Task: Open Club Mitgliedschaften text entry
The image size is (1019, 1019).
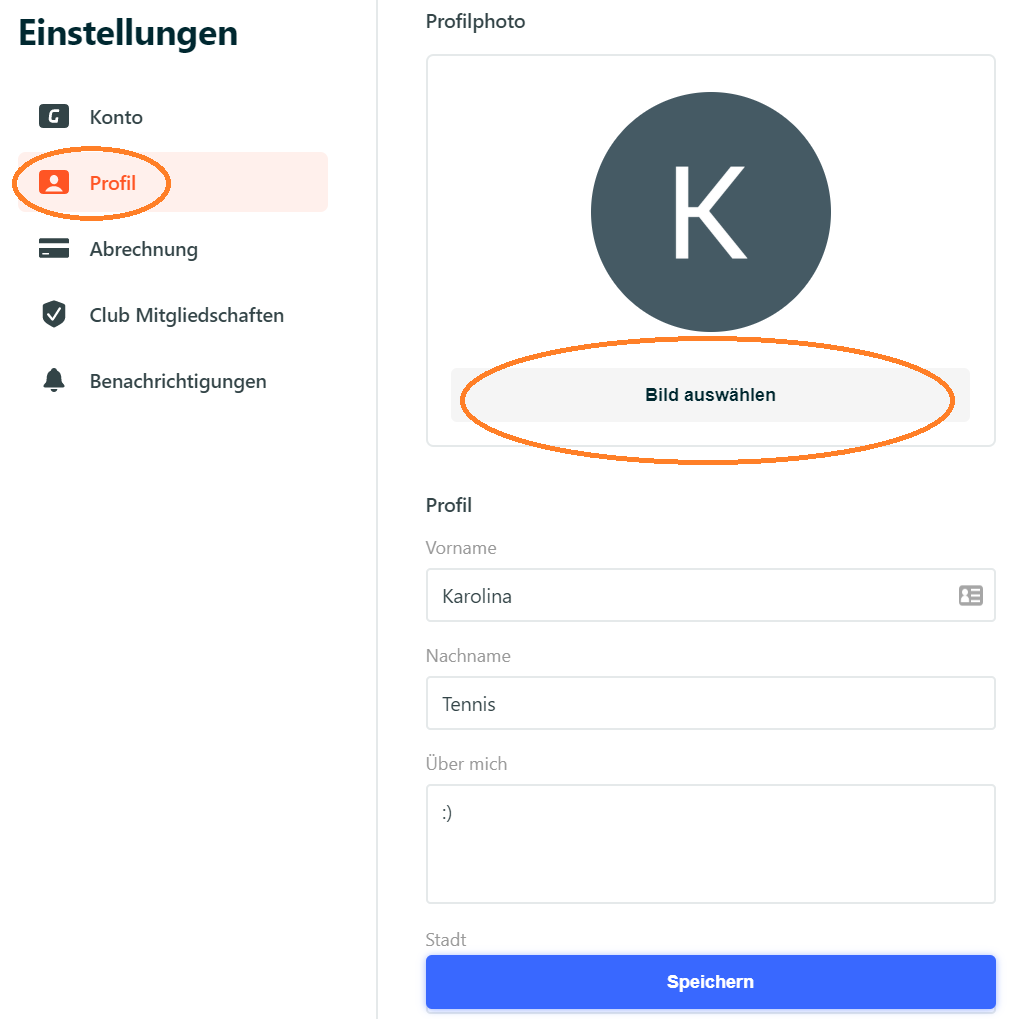Action: click(187, 315)
